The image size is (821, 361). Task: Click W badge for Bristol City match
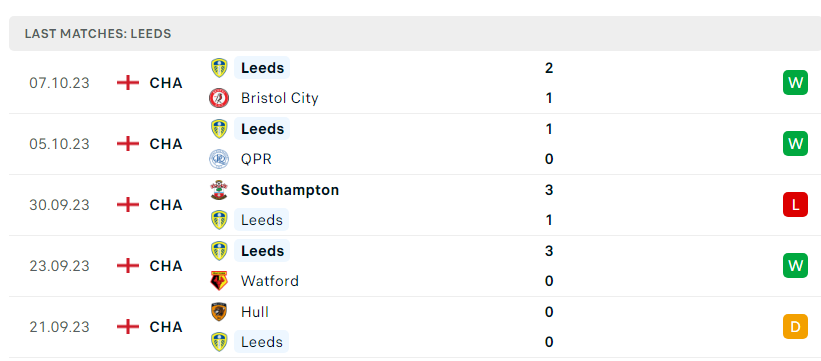(x=795, y=83)
